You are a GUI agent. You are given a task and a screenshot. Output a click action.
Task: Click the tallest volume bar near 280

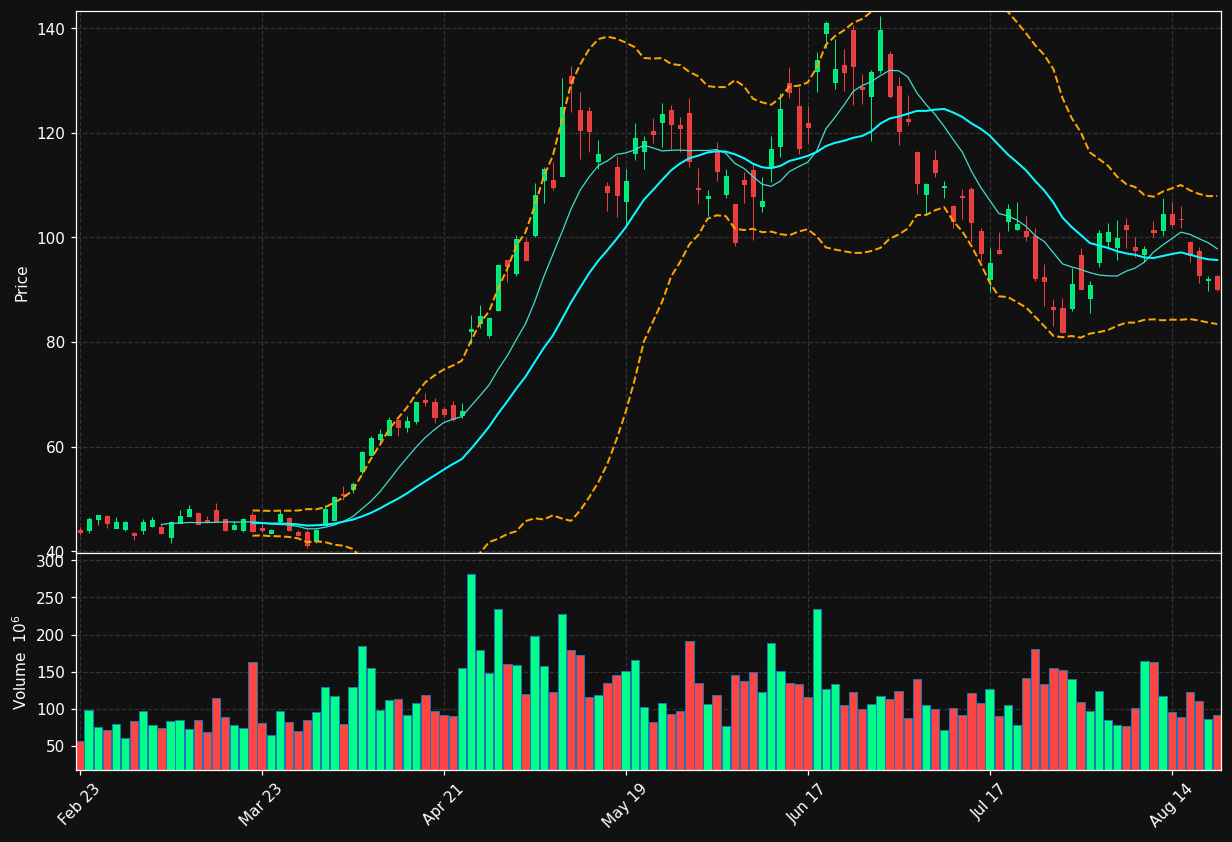(471, 672)
